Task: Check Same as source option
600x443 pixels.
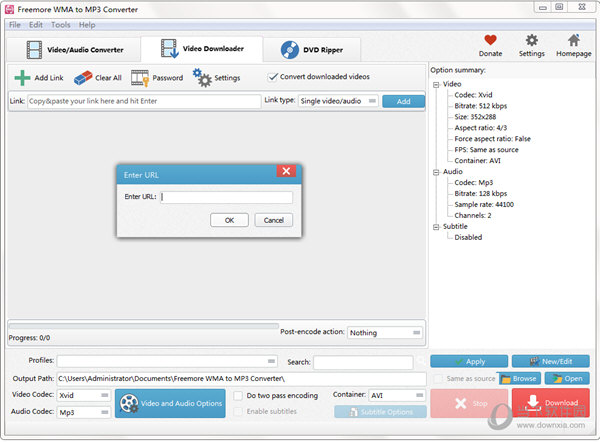Action: tap(438, 379)
